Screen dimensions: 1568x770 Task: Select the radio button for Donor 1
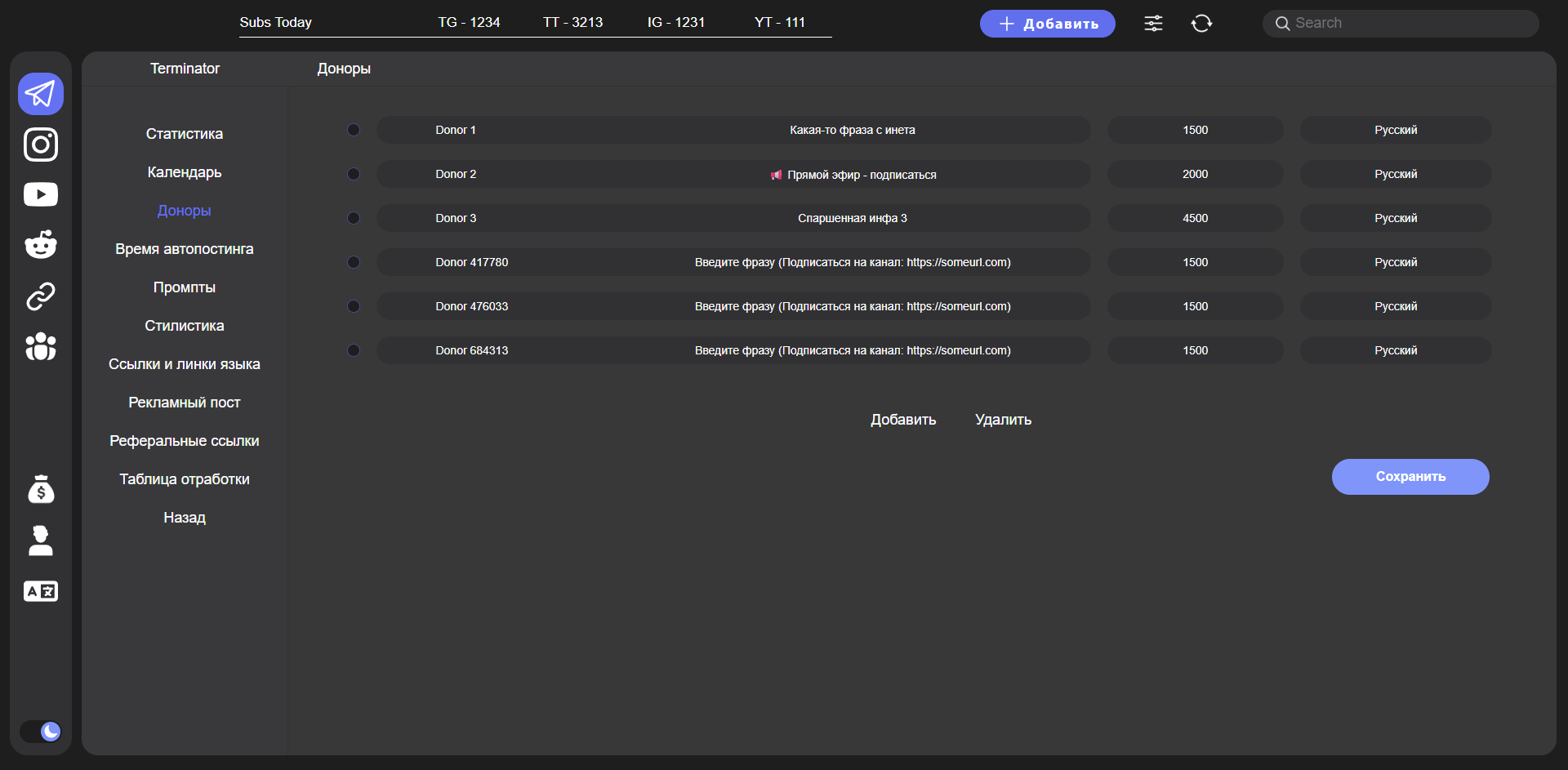(354, 130)
